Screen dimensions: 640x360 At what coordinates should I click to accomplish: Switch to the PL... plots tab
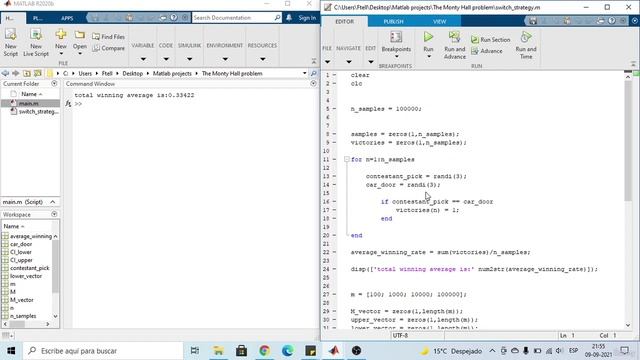click(x=38, y=18)
